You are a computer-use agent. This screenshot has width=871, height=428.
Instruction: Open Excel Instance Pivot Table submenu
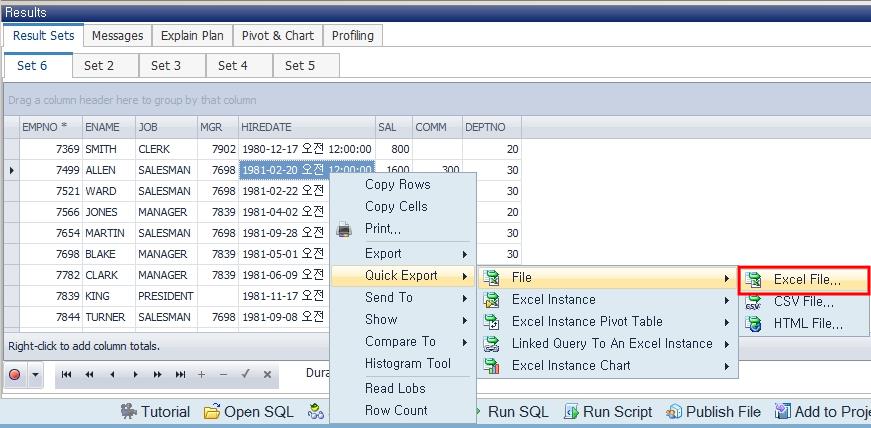tap(586, 322)
